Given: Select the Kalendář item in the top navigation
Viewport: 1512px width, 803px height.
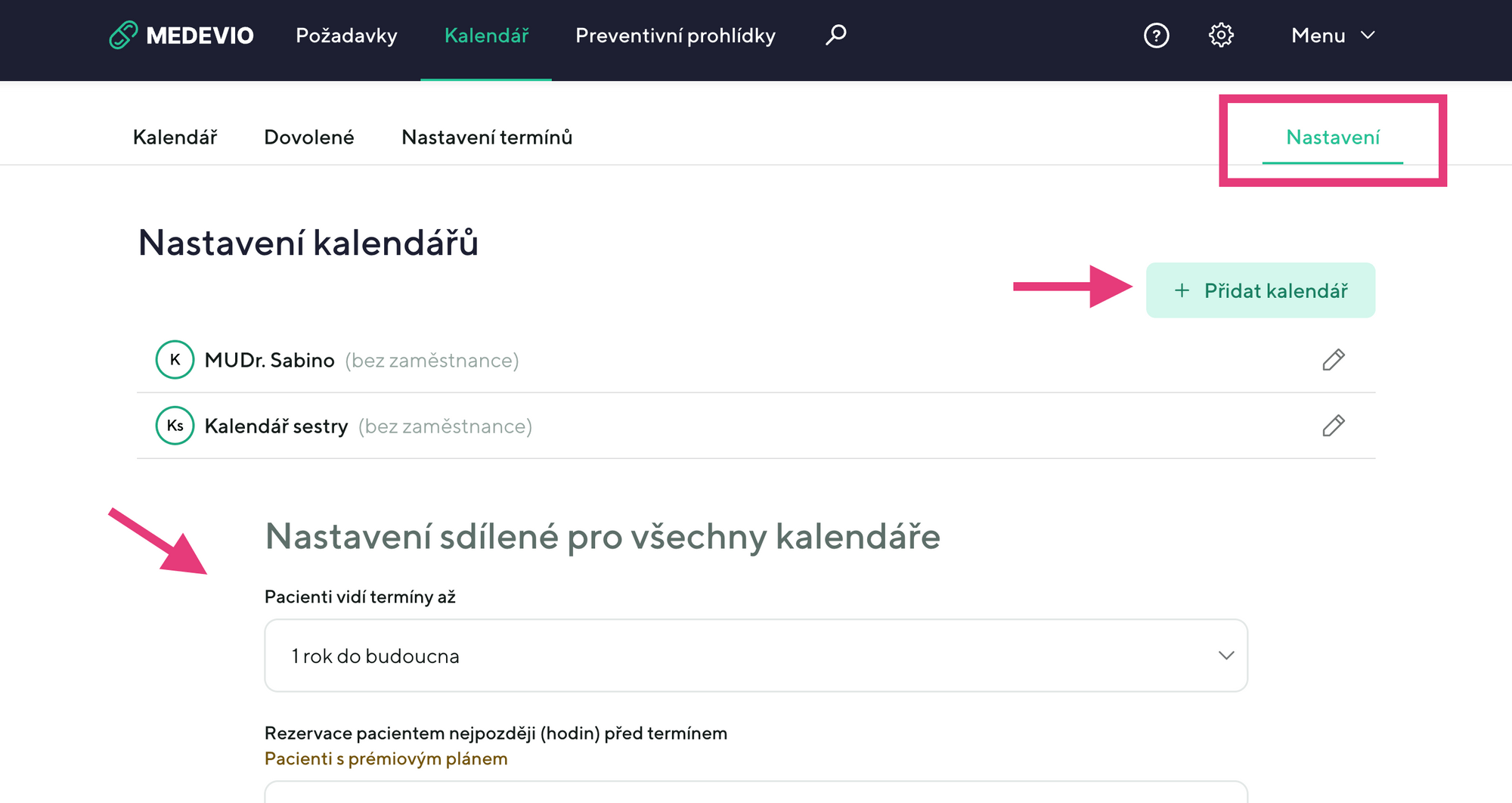Looking at the screenshot, I should pyautogui.click(x=486, y=36).
